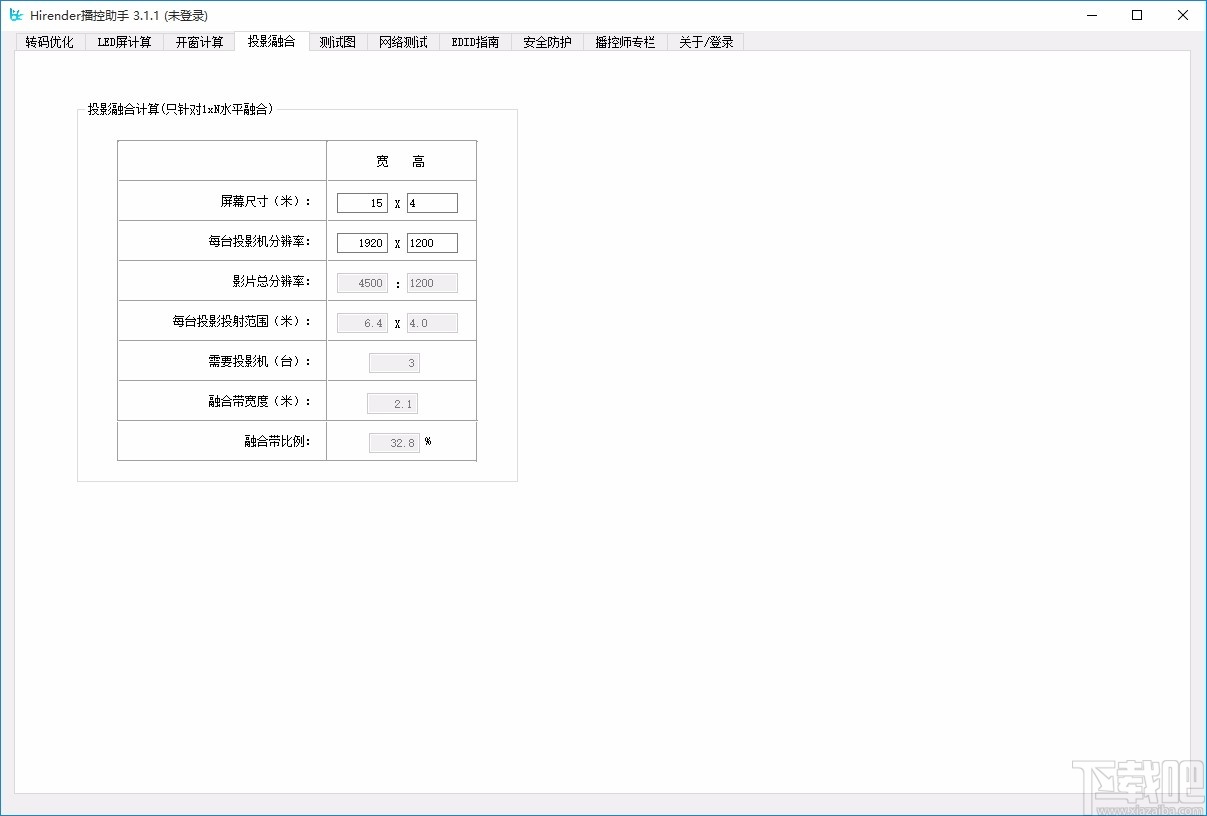Edit the screen height value 4
The height and width of the screenshot is (816, 1207).
[432, 202]
